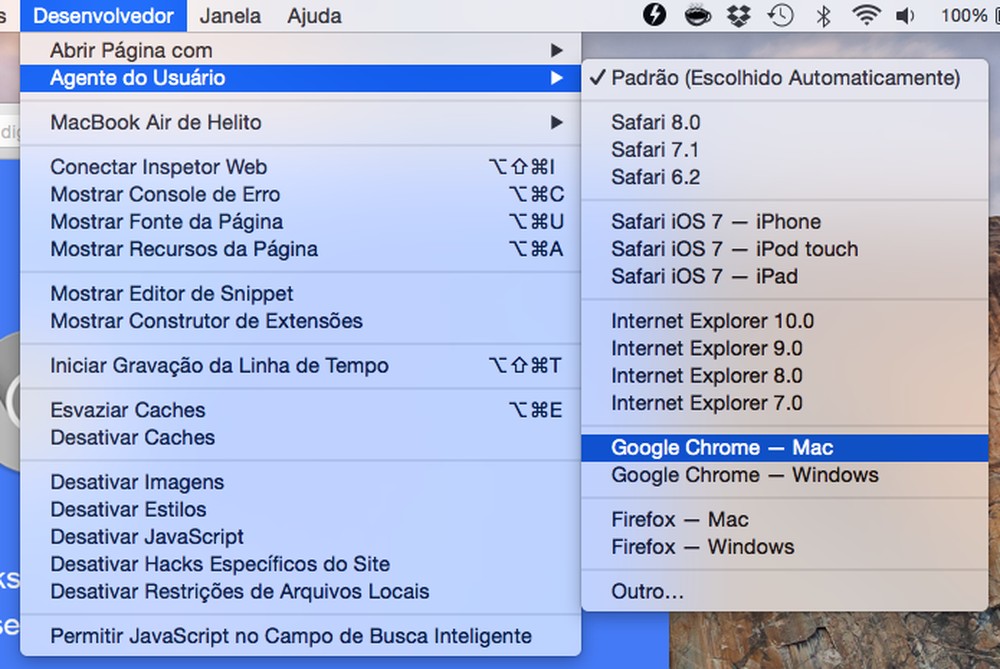Open the Ajuda menu
The width and height of the screenshot is (1000, 669).
(313, 15)
